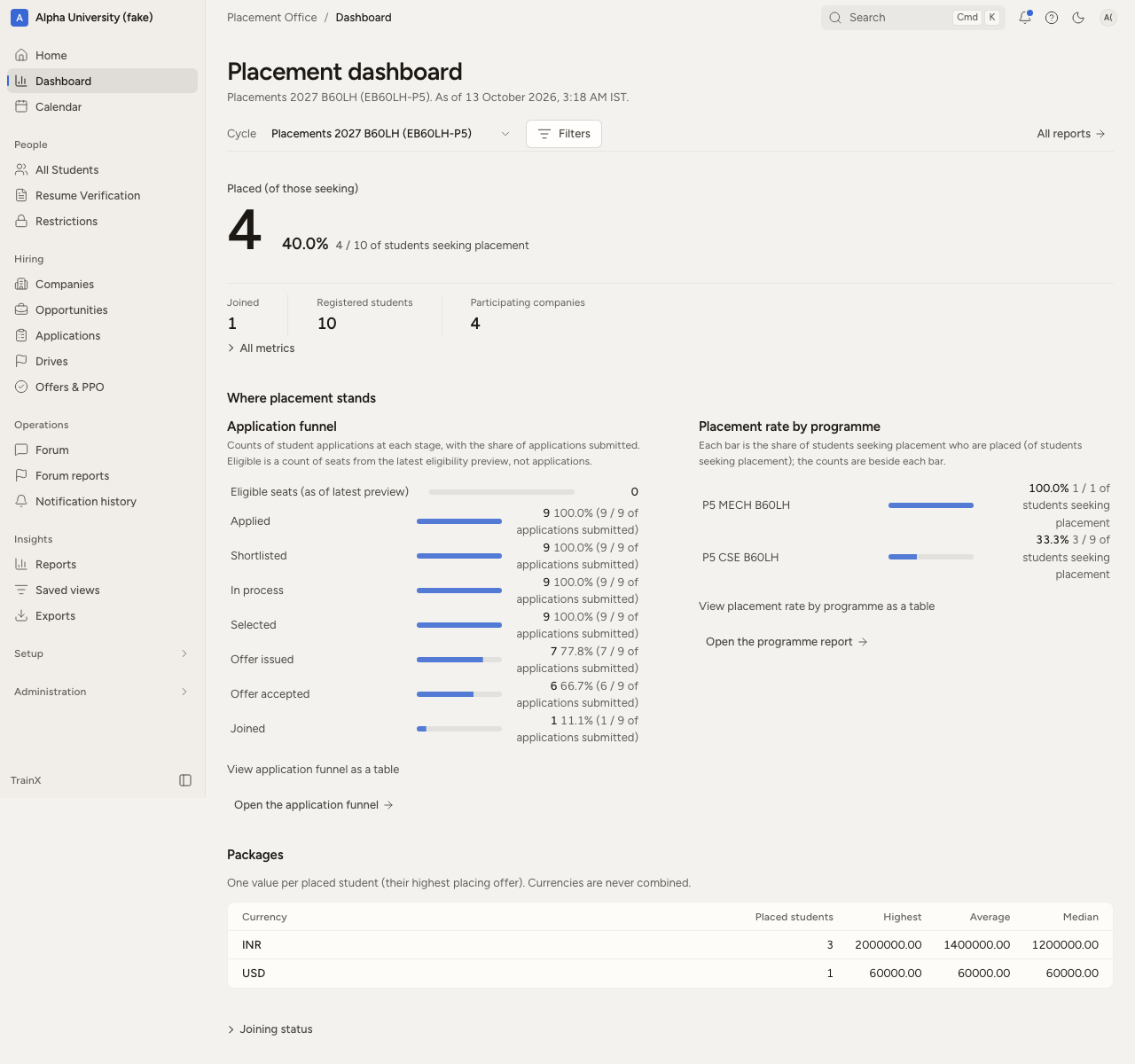Open Companies section
Viewport: 1135px width, 1064px height.
102,284
